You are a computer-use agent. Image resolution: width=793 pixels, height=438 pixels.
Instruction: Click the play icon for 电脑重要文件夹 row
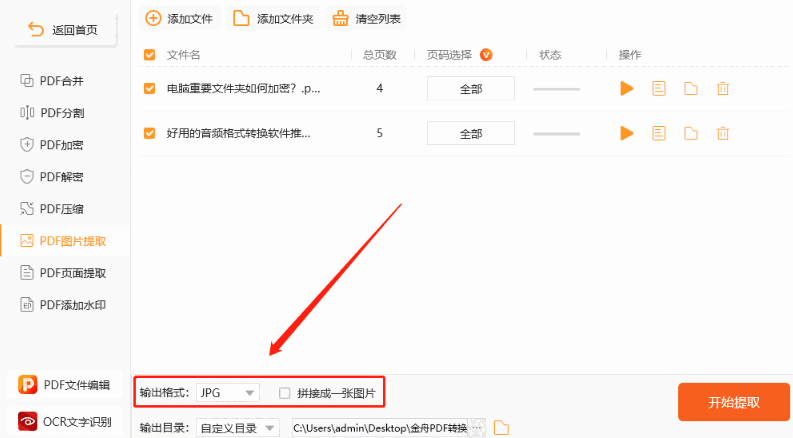[627, 89]
